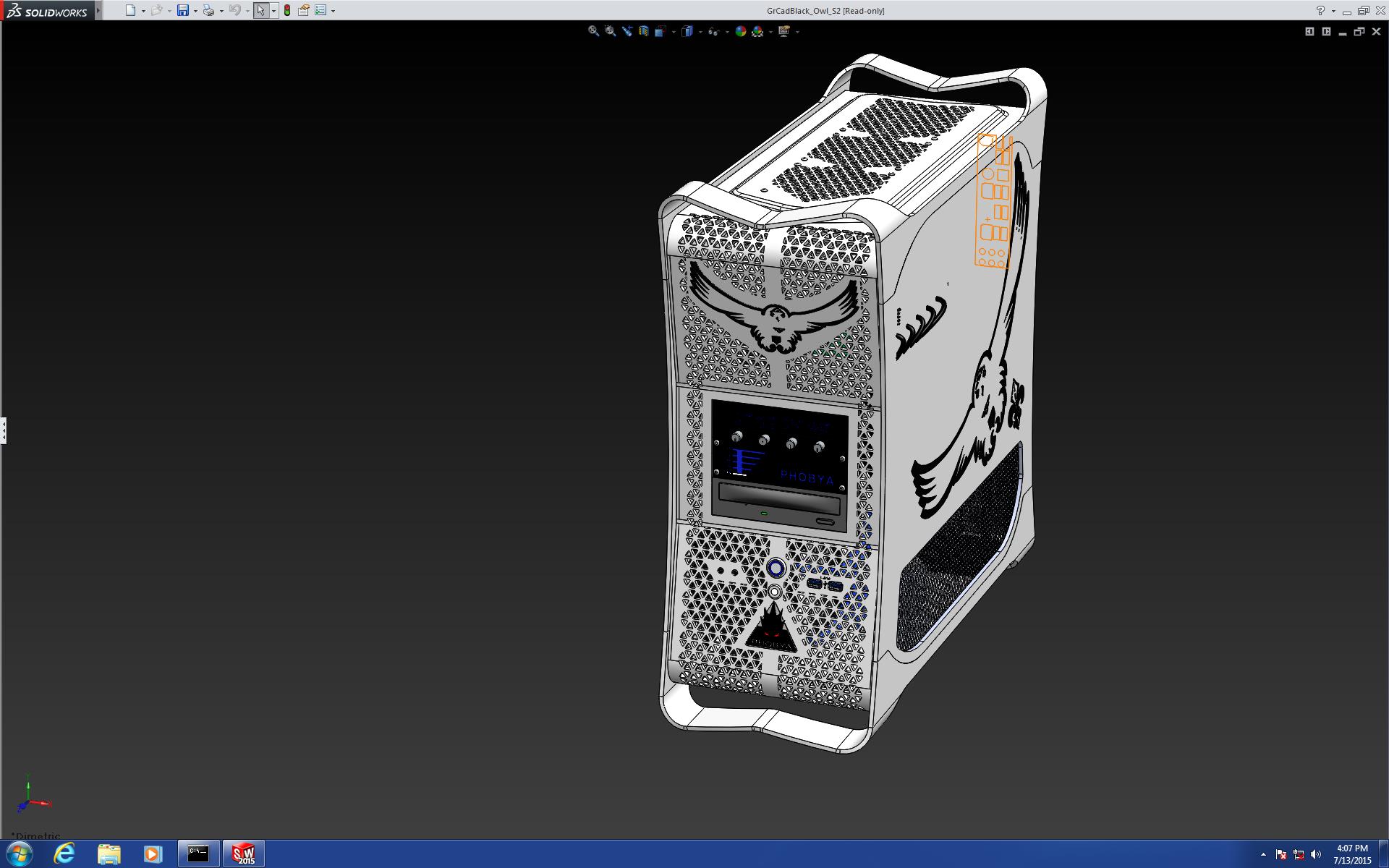Open Internet Explorer from the taskbar
The image size is (1389, 868).
pos(64,854)
